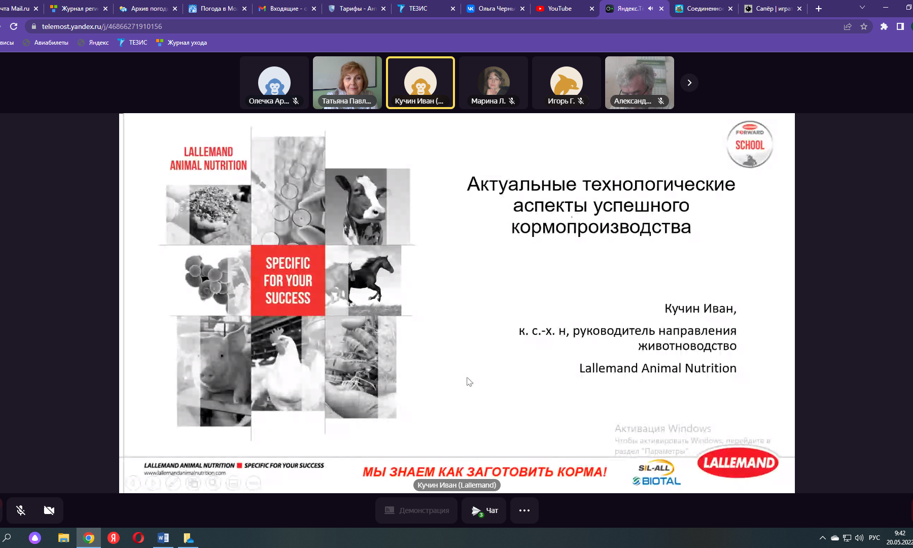Open the Чат panel
The width and height of the screenshot is (913, 548).
point(484,511)
